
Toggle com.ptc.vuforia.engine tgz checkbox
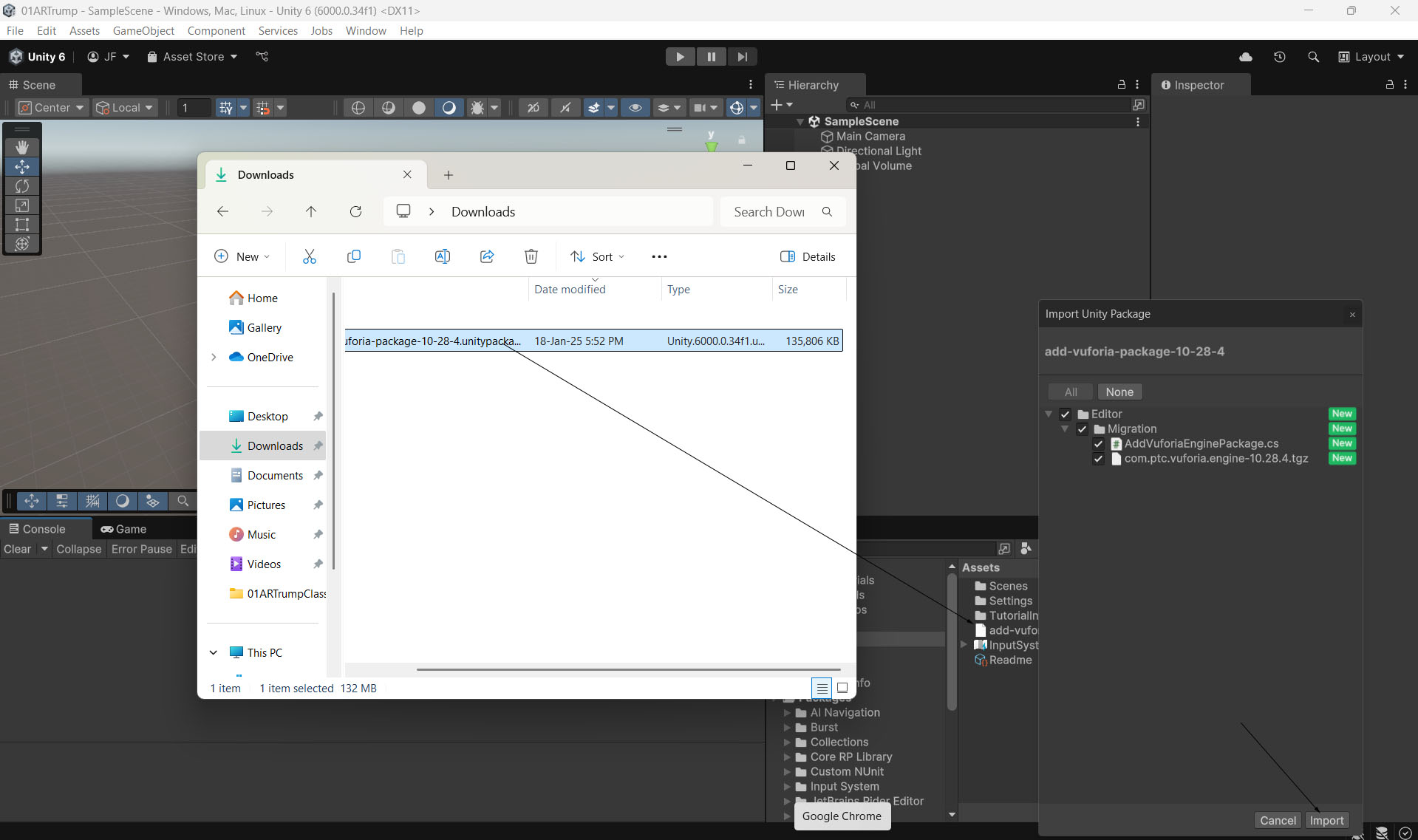pos(1098,459)
